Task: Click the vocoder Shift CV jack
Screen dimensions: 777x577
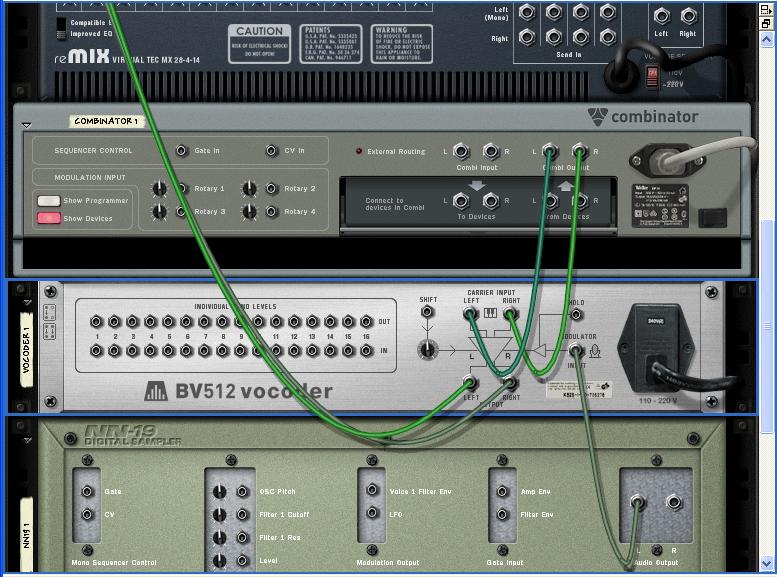Action: (427, 312)
